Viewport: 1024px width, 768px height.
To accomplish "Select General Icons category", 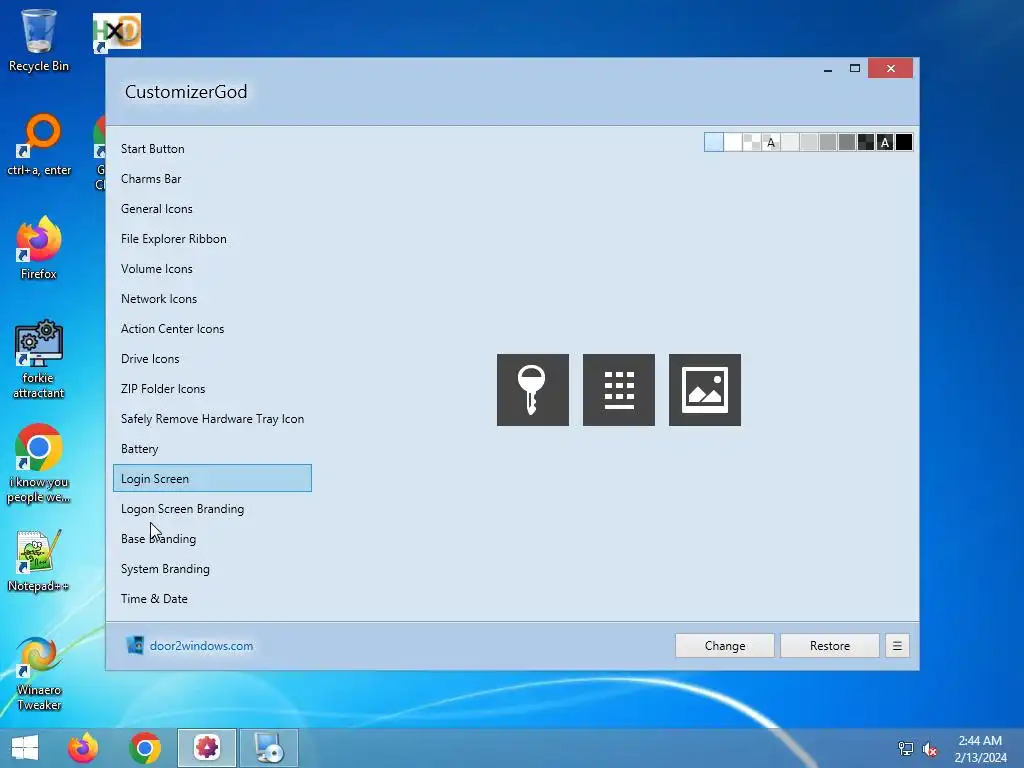I will click(x=212, y=209).
